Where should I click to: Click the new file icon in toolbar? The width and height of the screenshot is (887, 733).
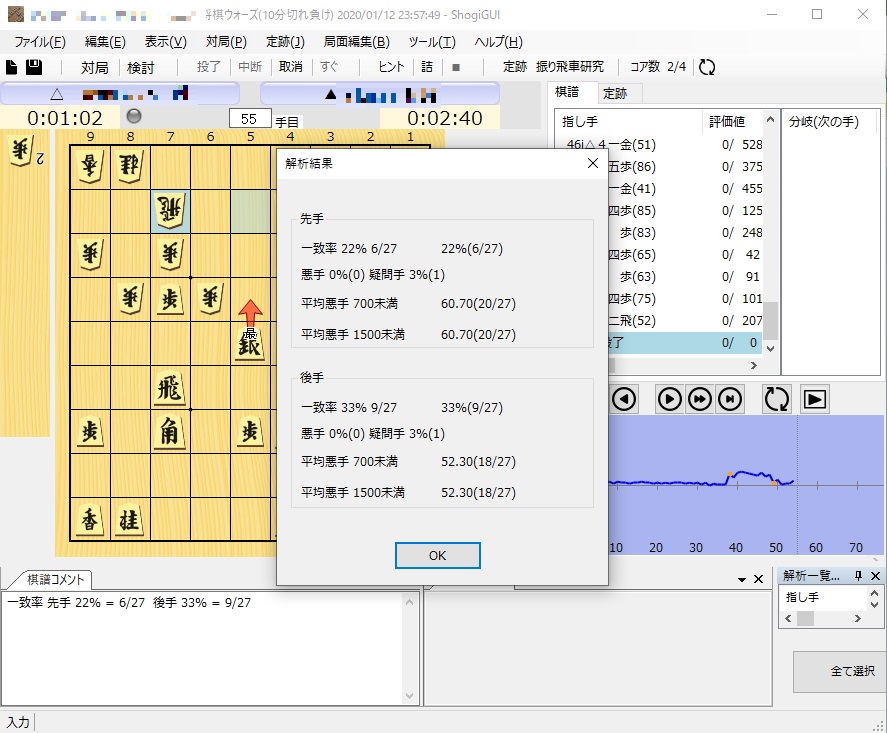[x=11, y=67]
